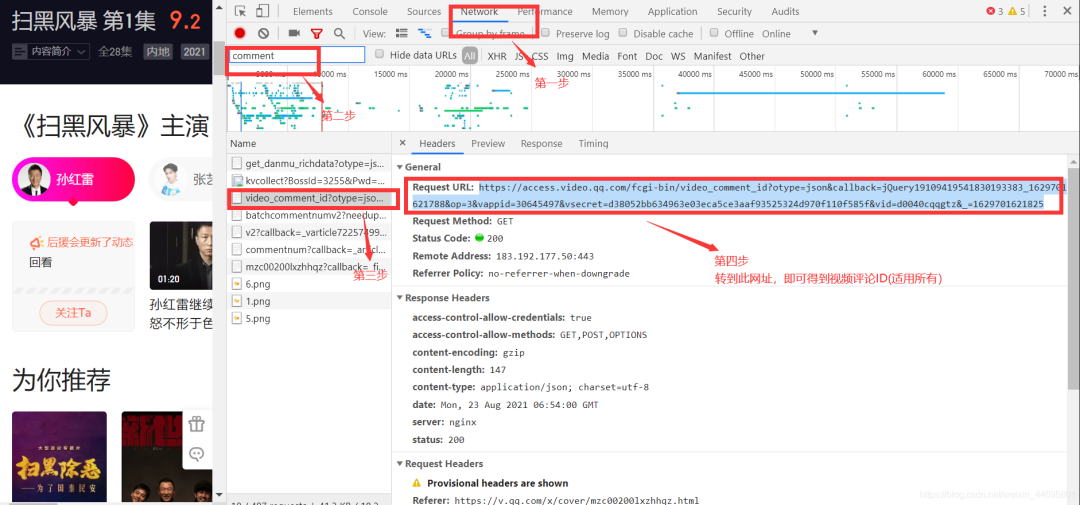
Task: Click the gift icon on the page
Action: (x=197, y=424)
